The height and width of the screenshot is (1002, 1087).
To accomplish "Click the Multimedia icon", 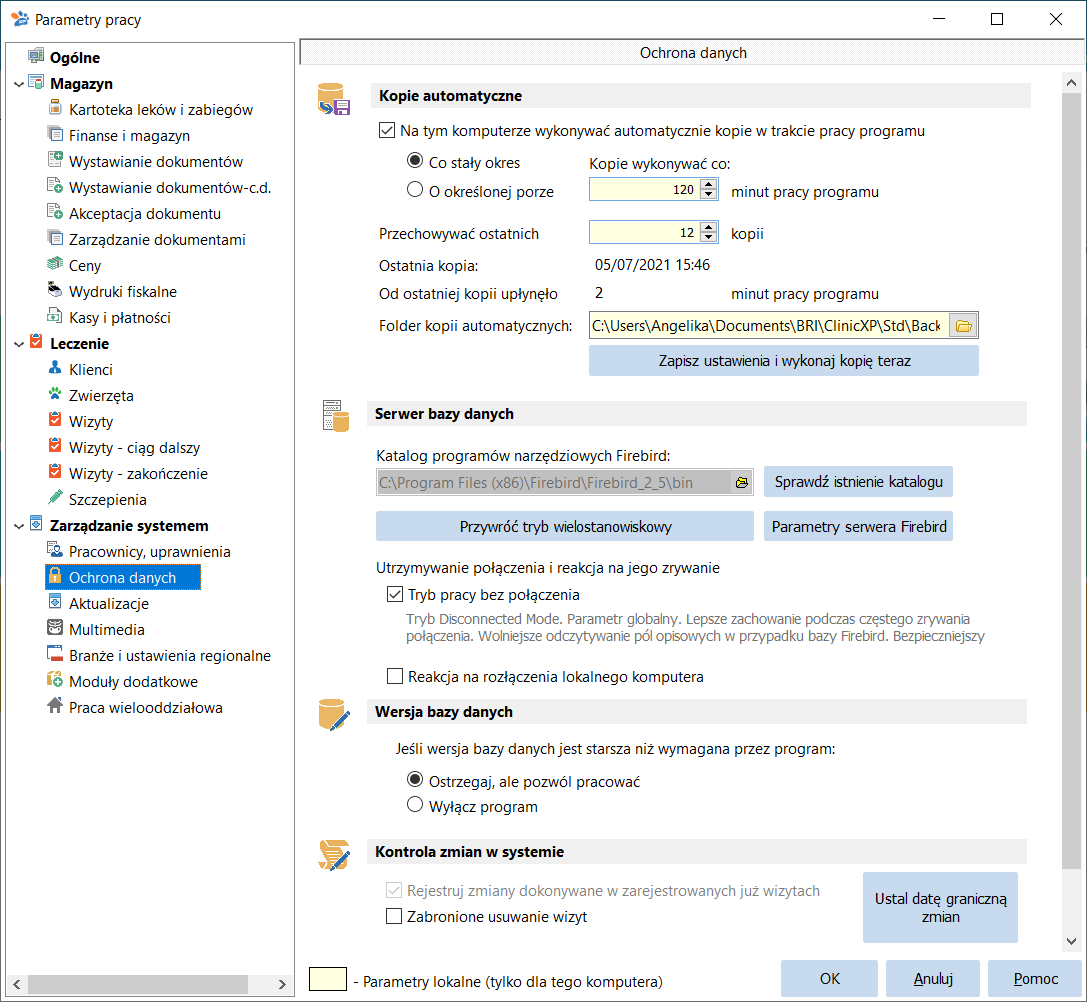I will tap(55, 628).
